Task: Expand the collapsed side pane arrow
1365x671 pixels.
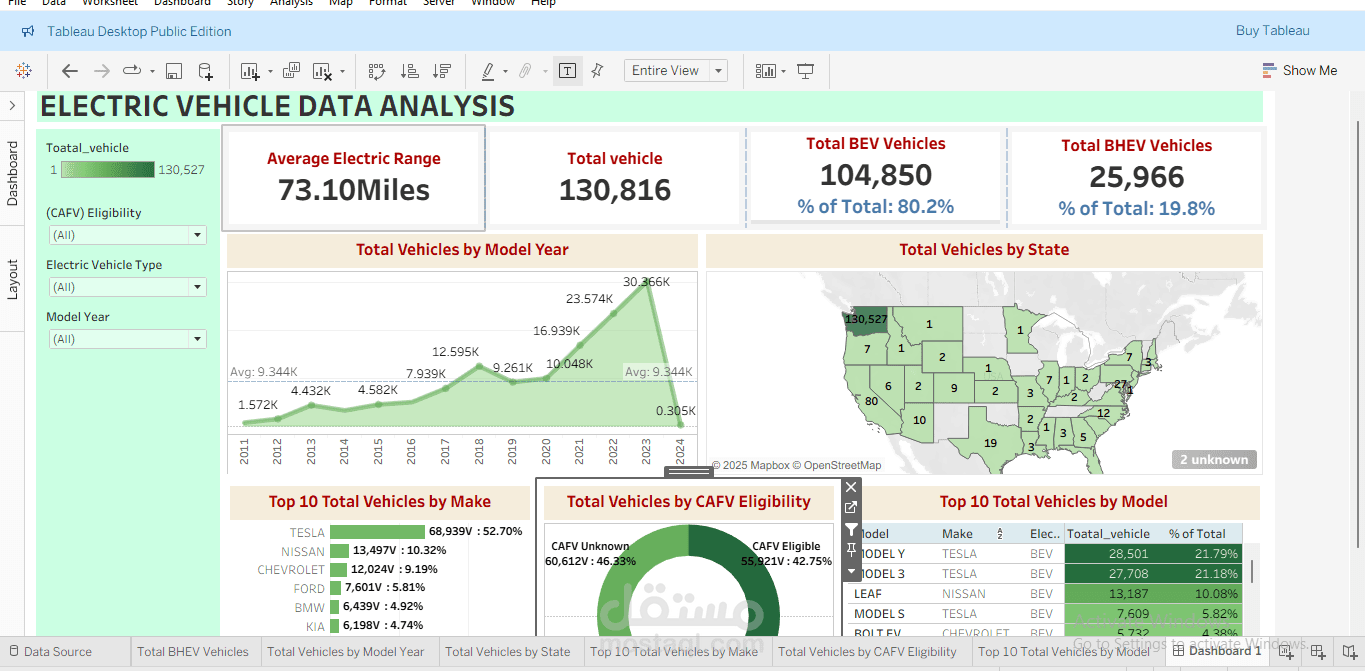Action: pos(12,106)
